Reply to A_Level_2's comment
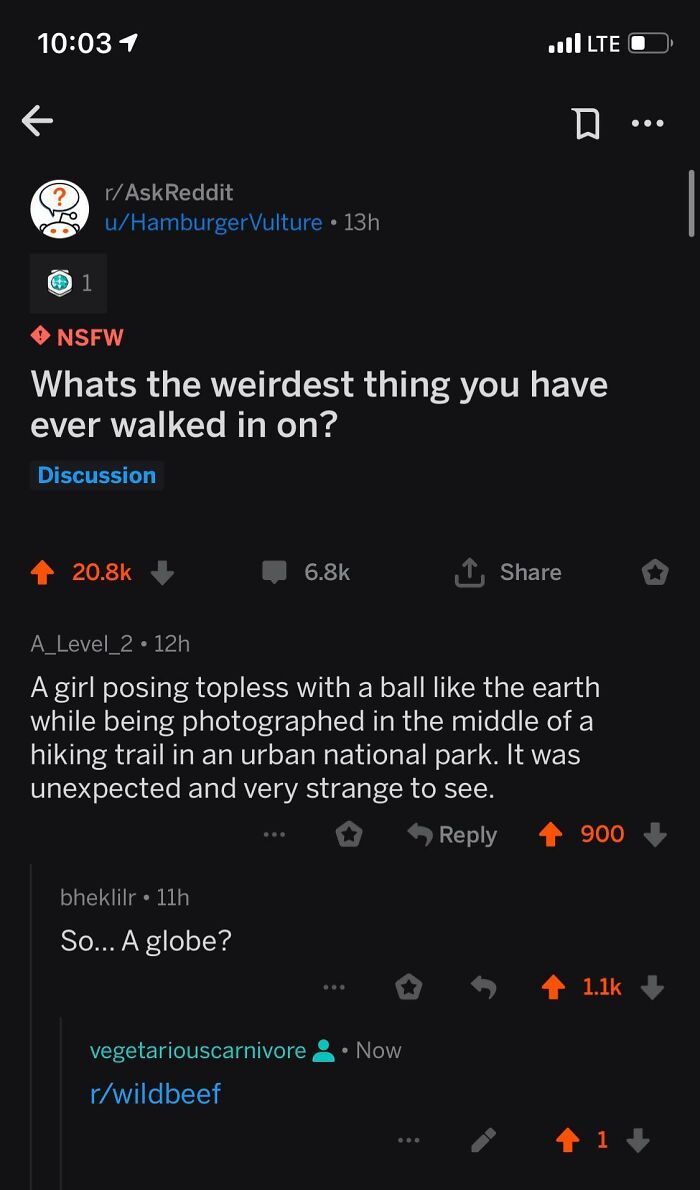Image resolution: width=700 pixels, height=1190 pixels. pos(452,834)
